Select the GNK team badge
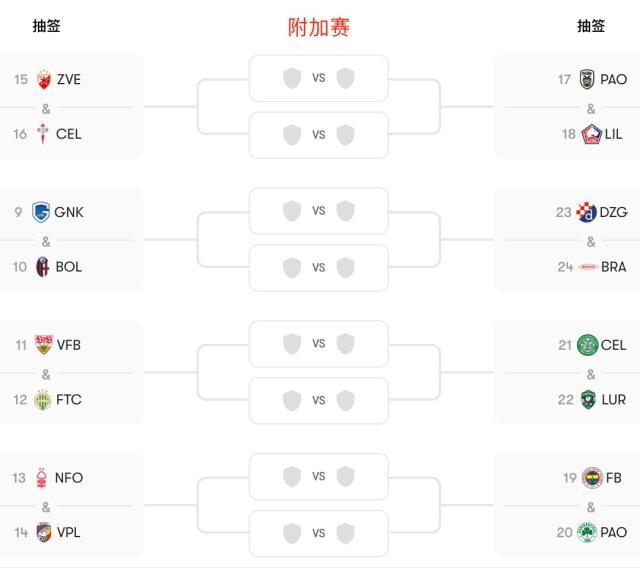Screen dimensions: 640x568 (41, 212)
